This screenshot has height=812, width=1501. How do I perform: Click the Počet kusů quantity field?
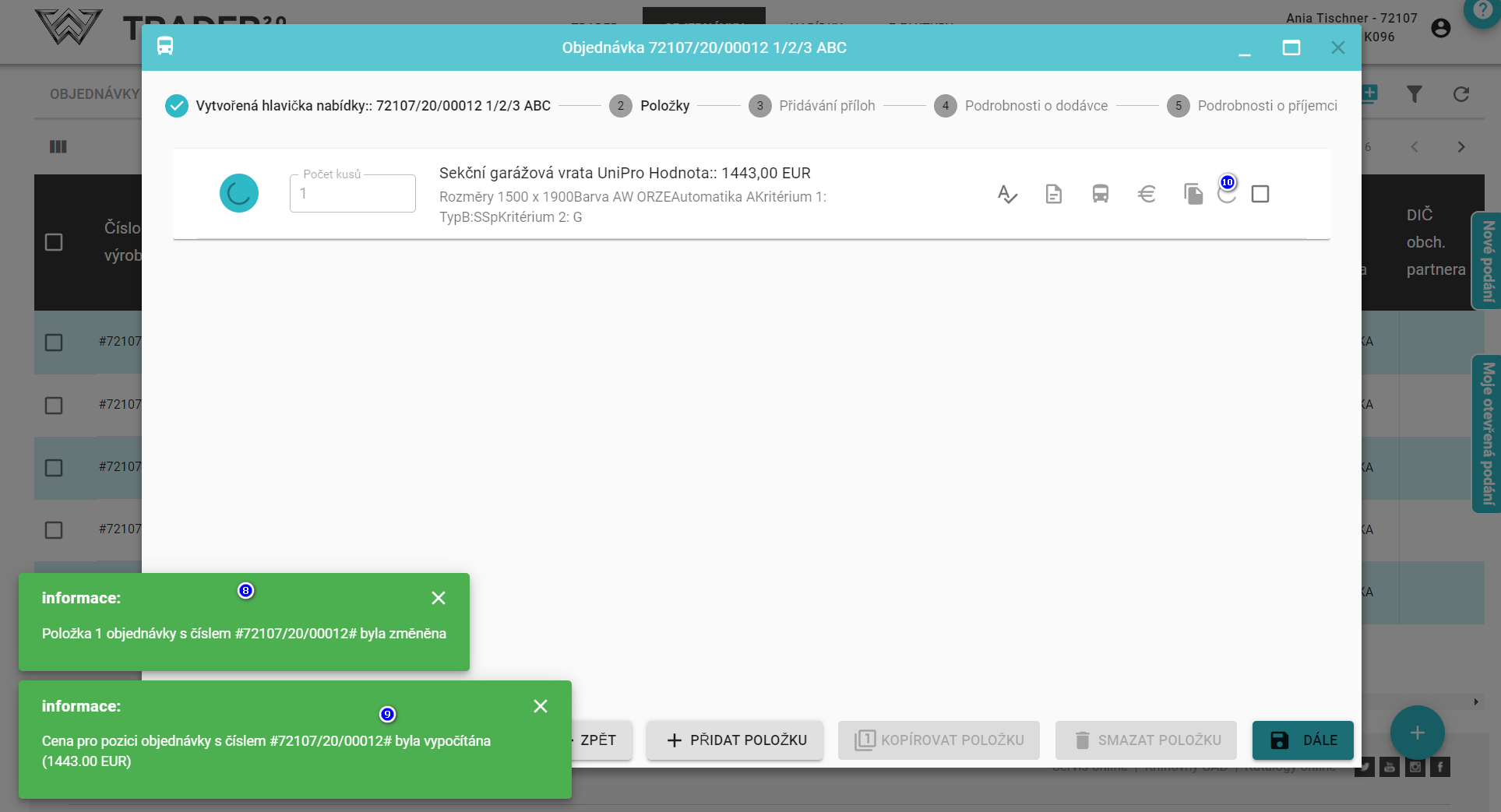pyautogui.click(x=352, y=194)
